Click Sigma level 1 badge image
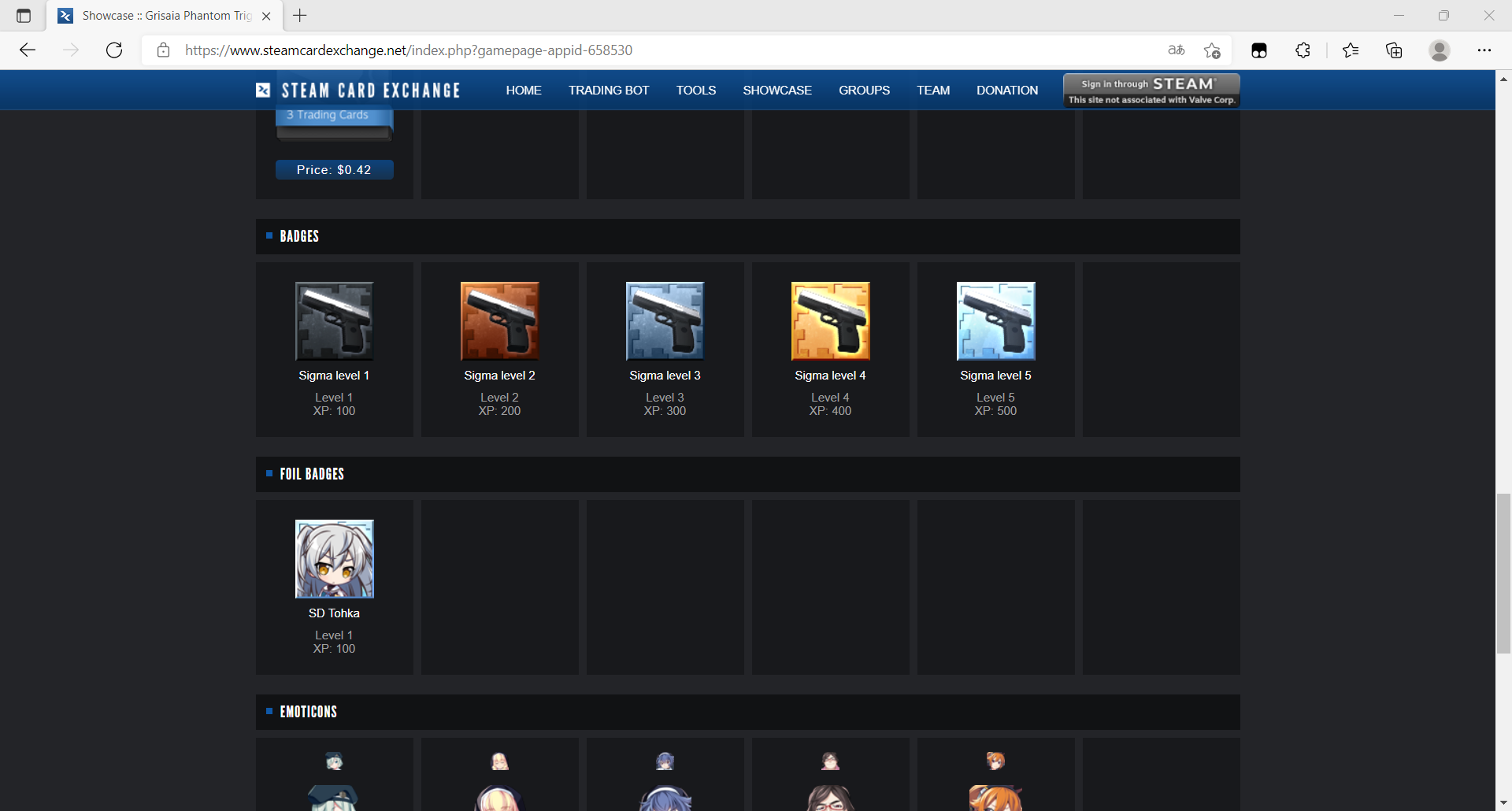This screenshot has width=1512, height=811. coord(335,321)
